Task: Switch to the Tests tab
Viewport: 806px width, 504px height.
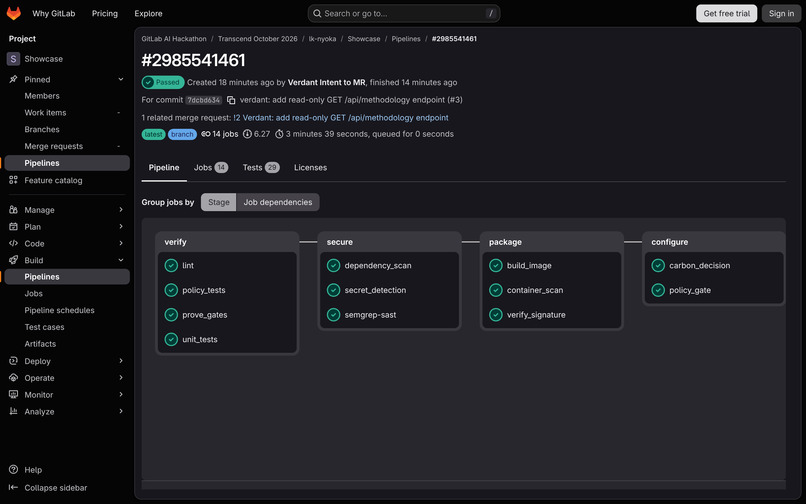Action: pyautogui.click(x=261, y=168)
